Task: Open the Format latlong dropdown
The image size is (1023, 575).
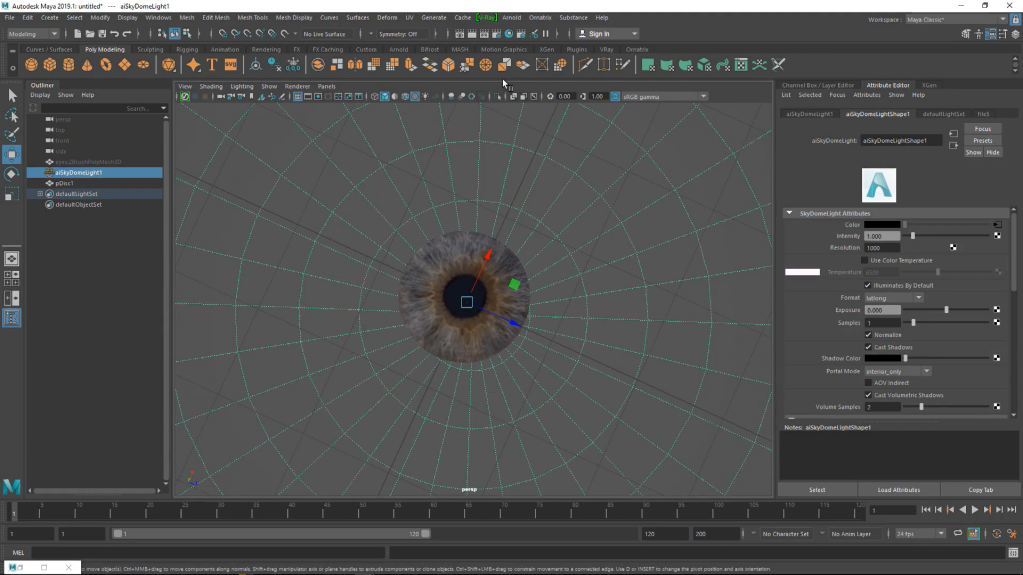Action: (894, 297)
